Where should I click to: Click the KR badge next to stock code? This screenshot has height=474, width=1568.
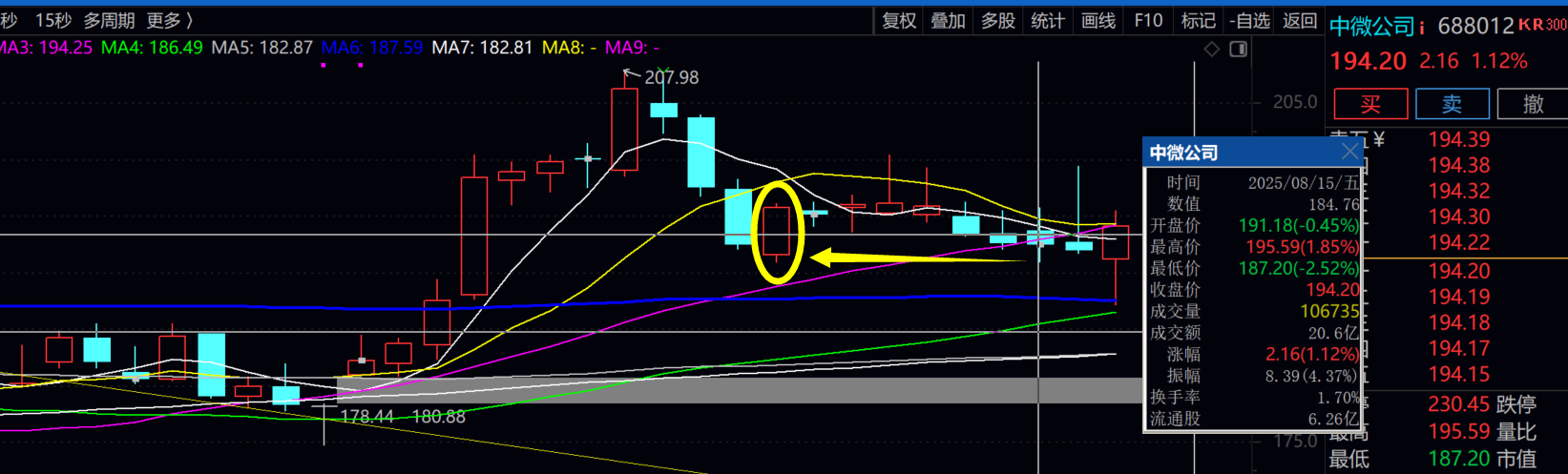1531,25
